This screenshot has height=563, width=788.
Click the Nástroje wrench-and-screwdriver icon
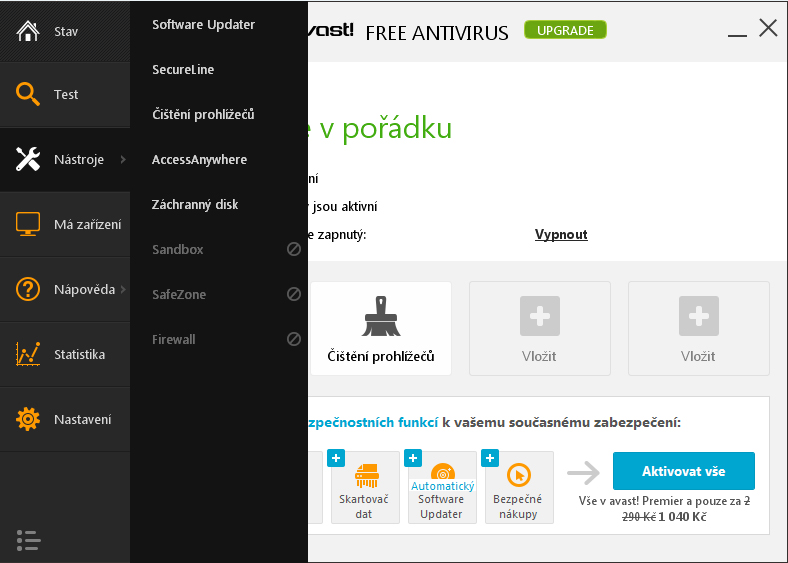(28, 159)
